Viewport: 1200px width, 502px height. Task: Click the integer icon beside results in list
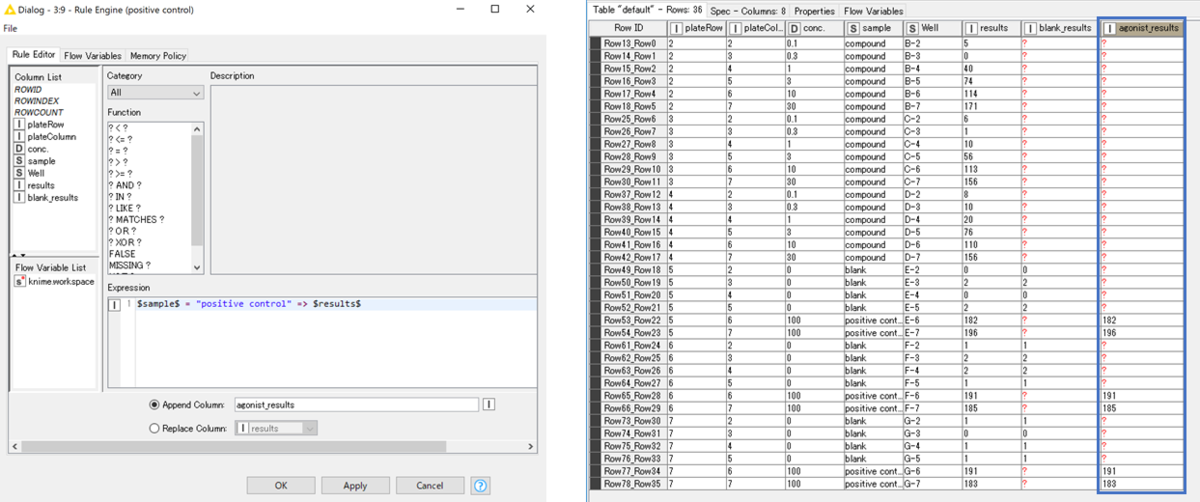tap(20, 185)
